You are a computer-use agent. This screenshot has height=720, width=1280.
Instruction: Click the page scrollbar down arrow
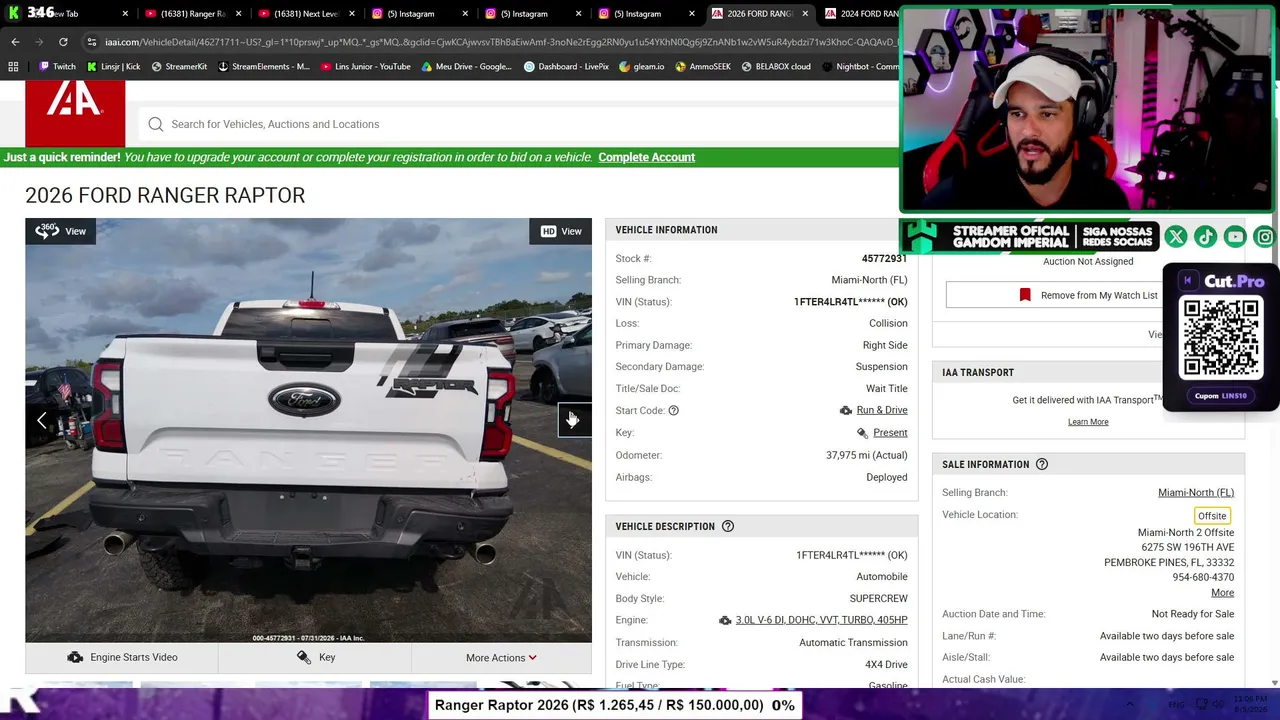1273,683
